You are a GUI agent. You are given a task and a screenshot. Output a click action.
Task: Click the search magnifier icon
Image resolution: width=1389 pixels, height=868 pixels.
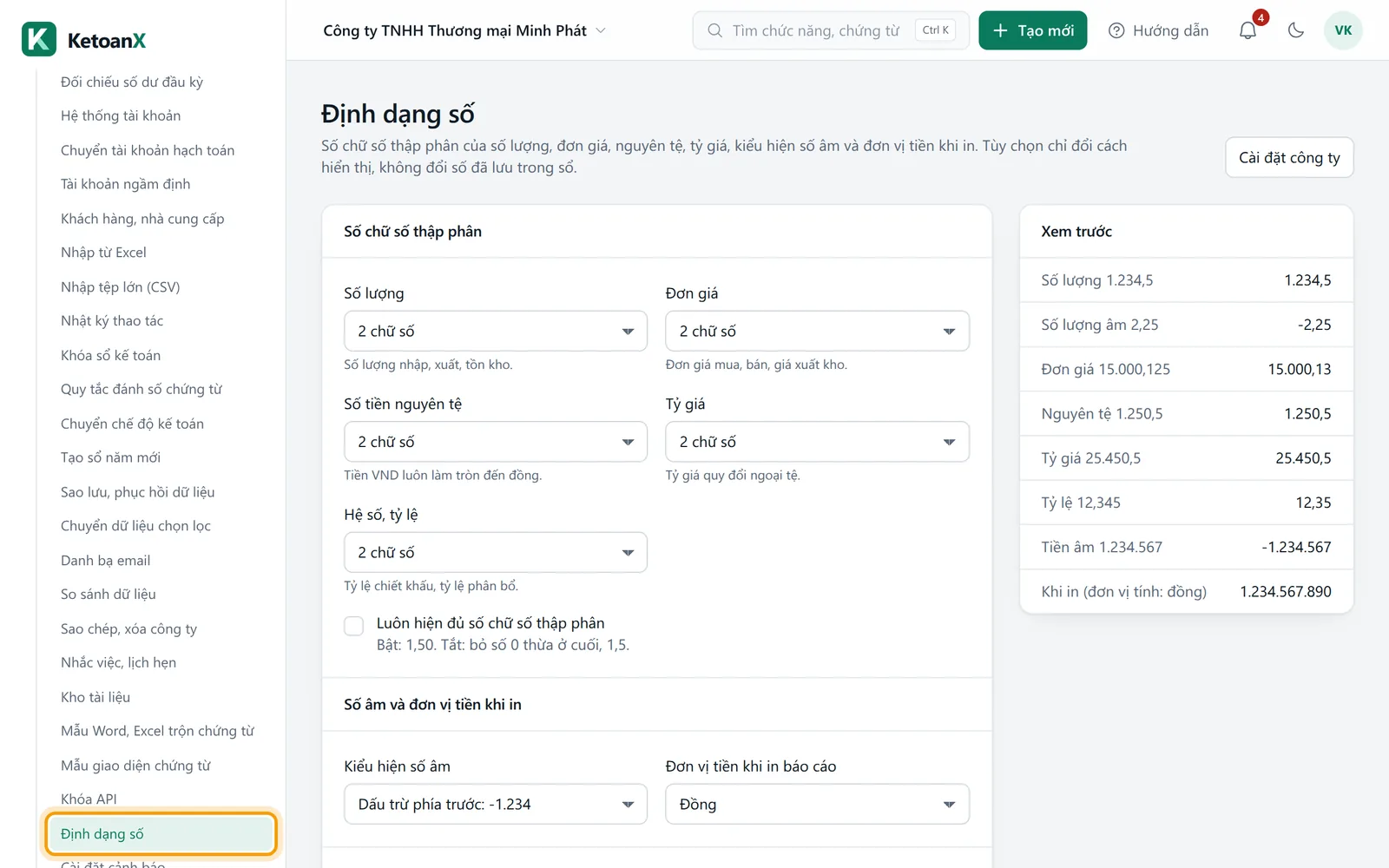(714, 30)
